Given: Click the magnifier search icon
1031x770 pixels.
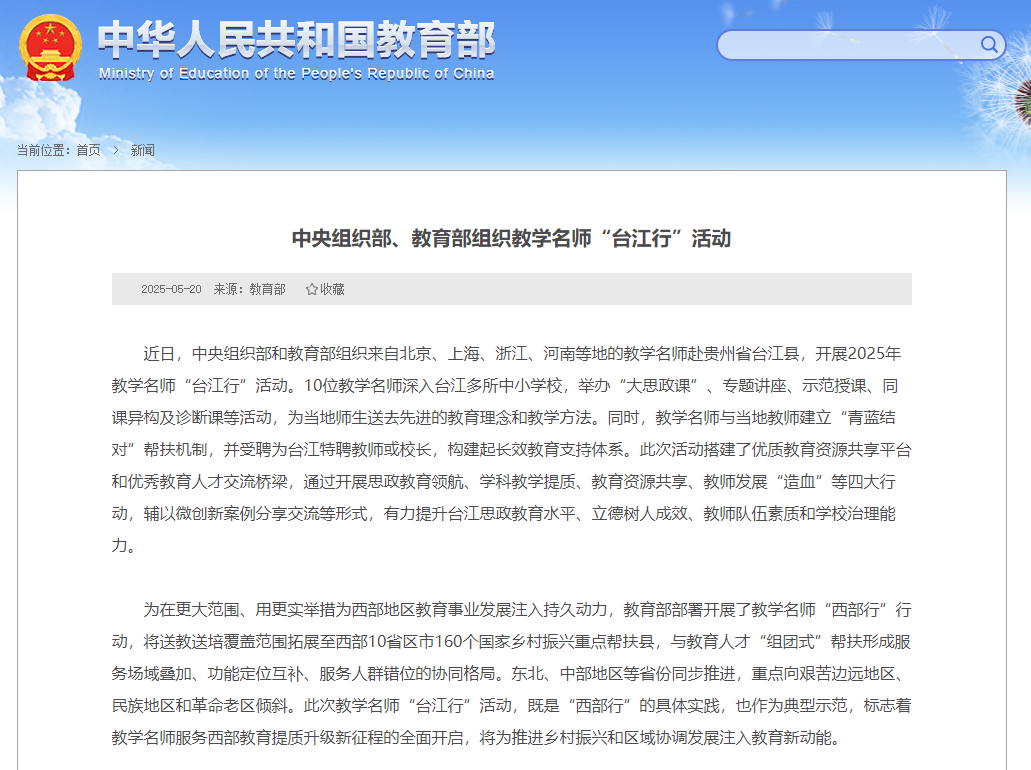Looking at the screenshot, I should (x=989, y=44).
